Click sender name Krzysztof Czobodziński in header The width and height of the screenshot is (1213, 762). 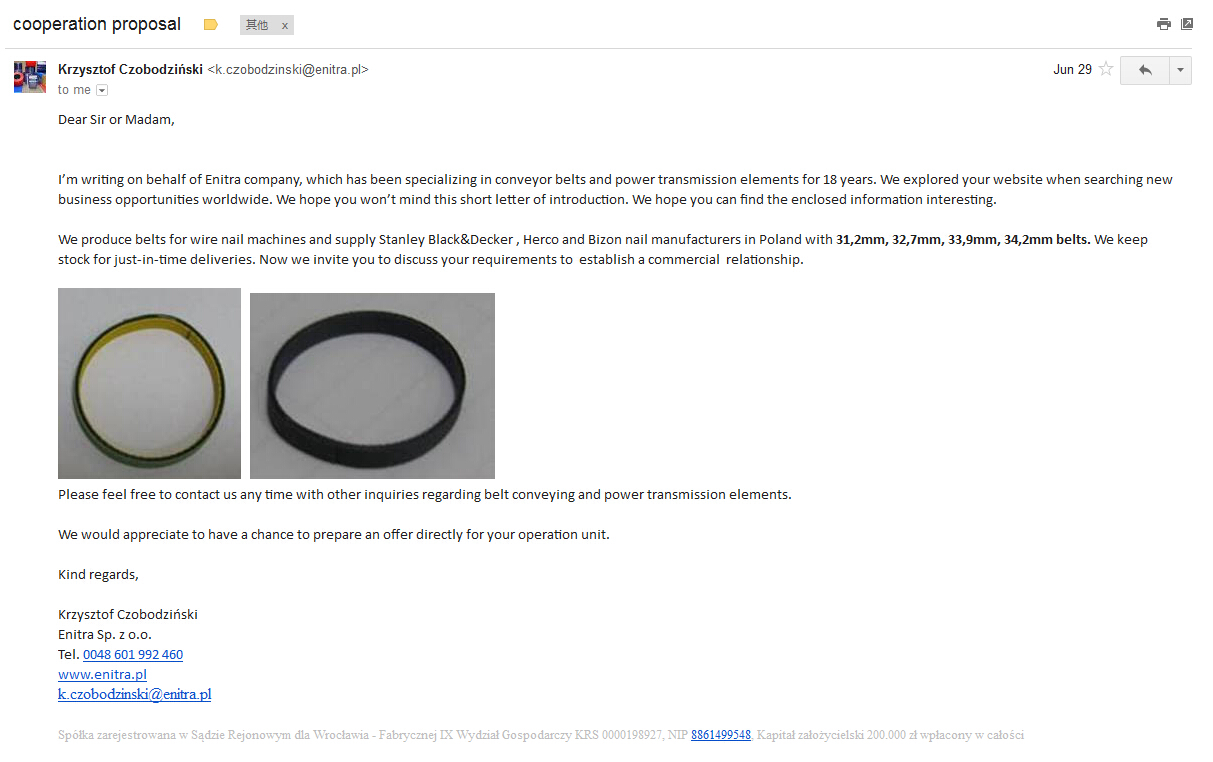[x=130, y=69]
